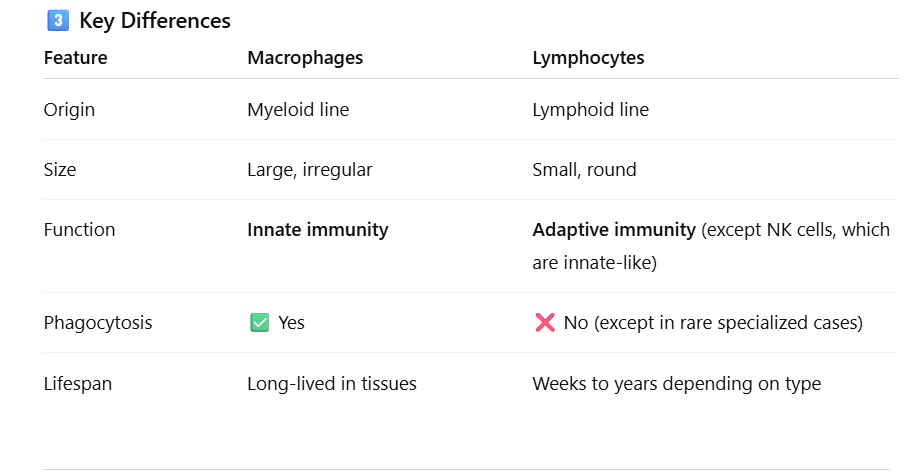
Task: Click the Weeks to years lifespan text
Action: pyautogui.click(x=676, y=384)
